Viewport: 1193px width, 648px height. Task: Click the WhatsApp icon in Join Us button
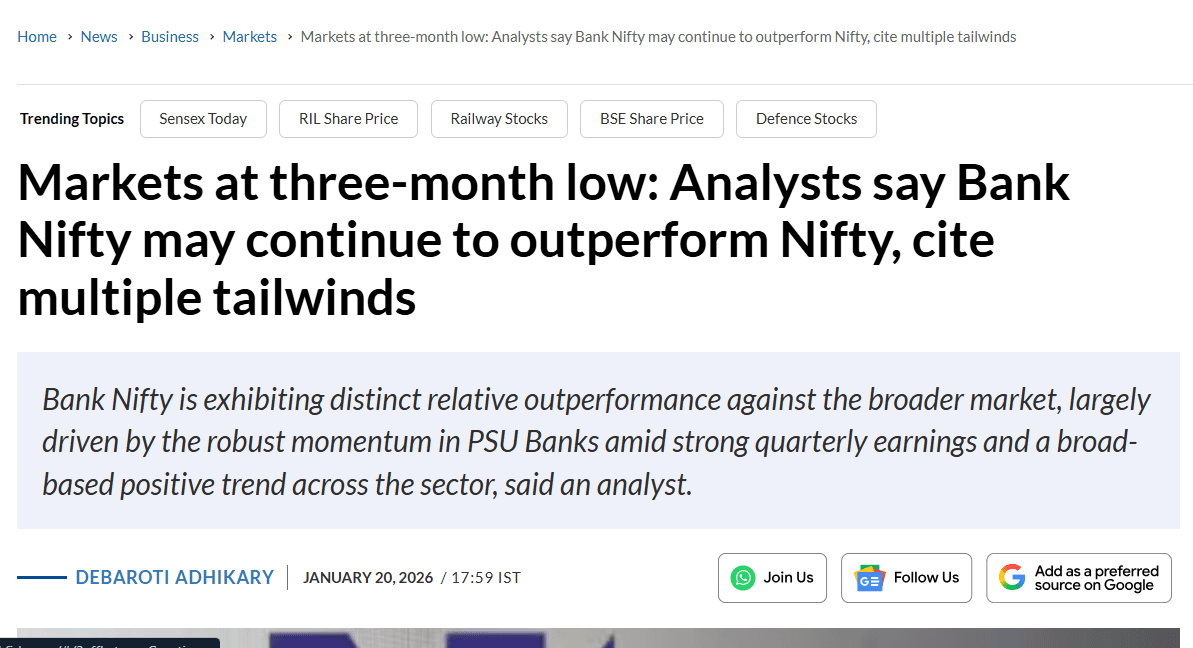pos(743,577)
